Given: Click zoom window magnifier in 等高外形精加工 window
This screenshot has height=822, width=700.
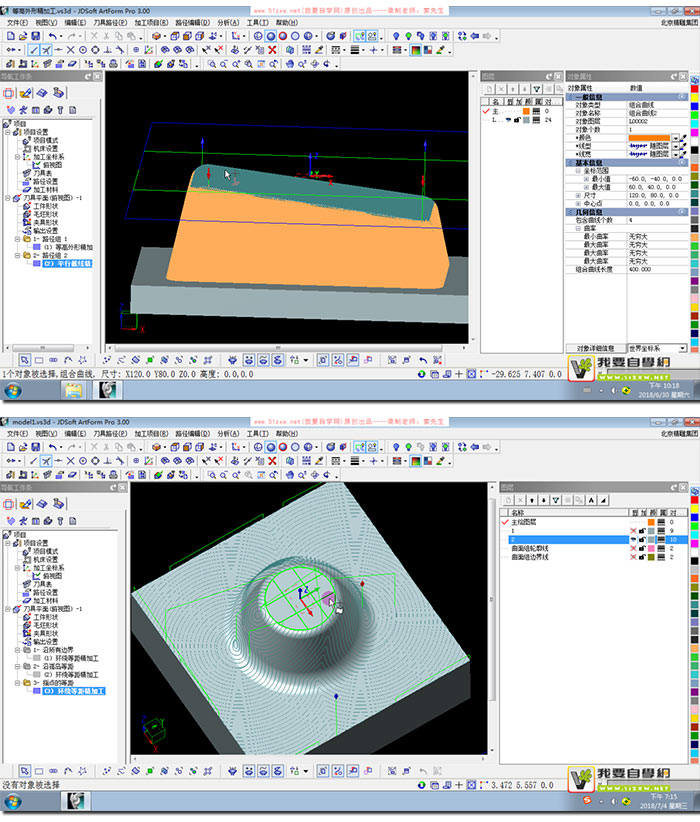Looking at the screenshot, I should pos(211,64).
